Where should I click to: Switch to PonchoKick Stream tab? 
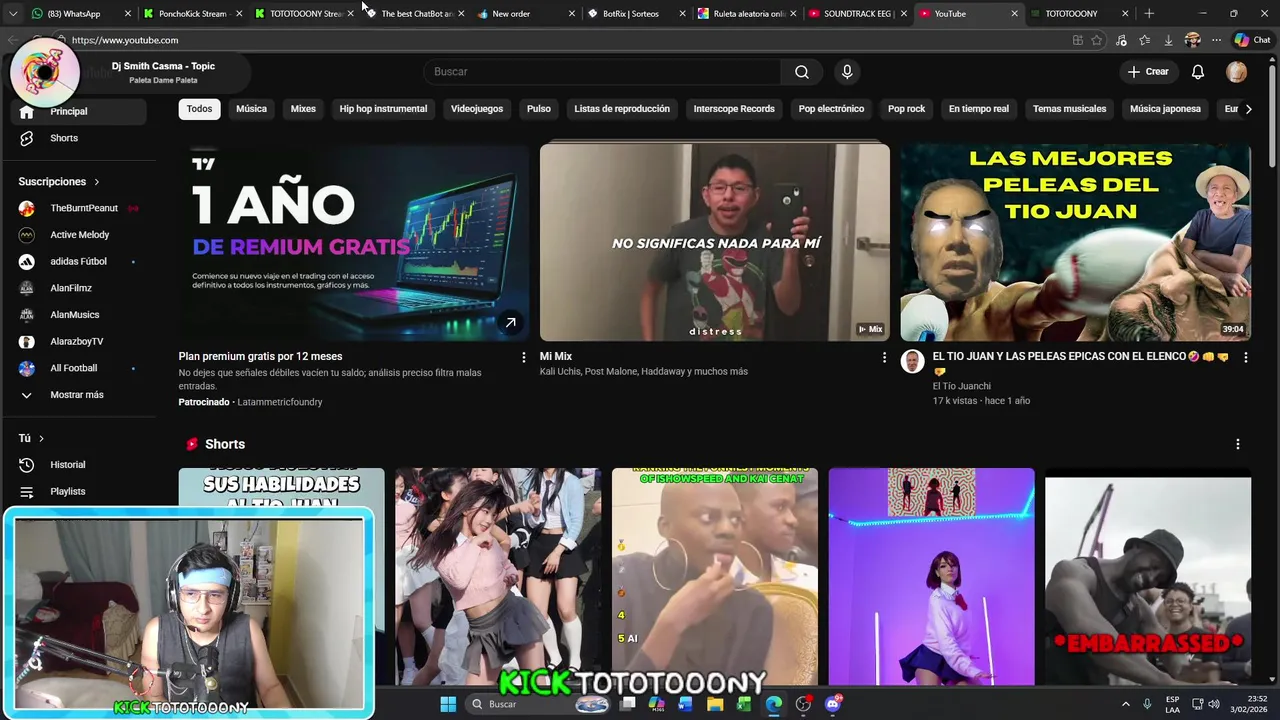(192, 14)
